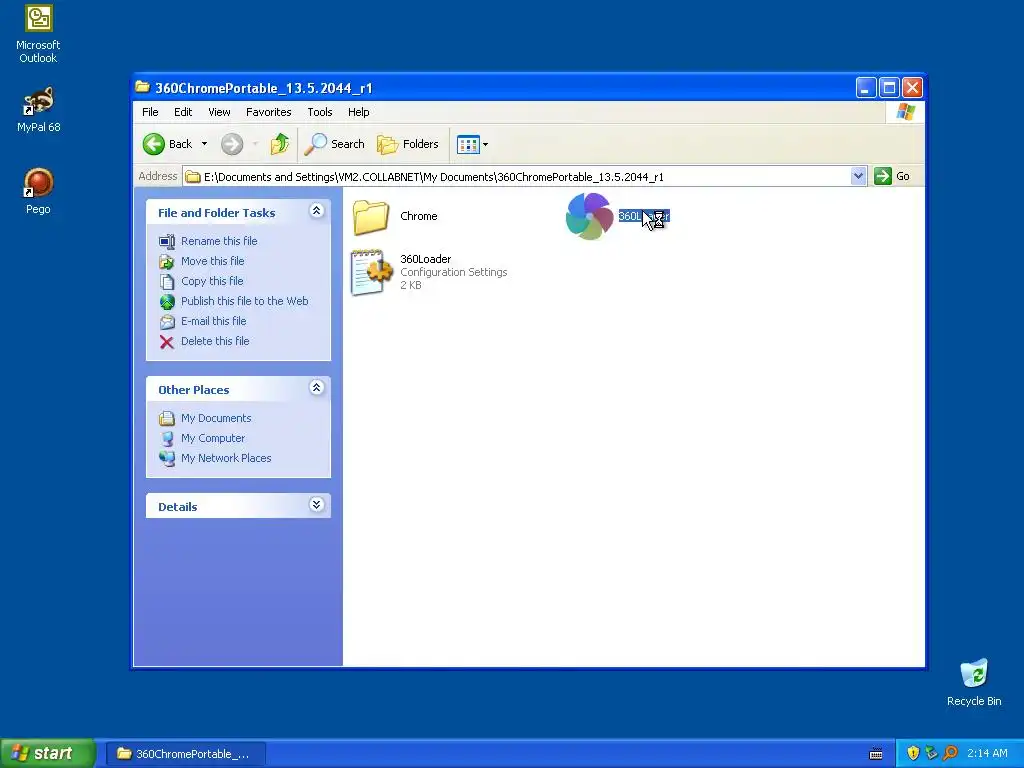Open the Start menu
Screen dimensions: 1024x768
pyautogui.click(x=47, y=753)
